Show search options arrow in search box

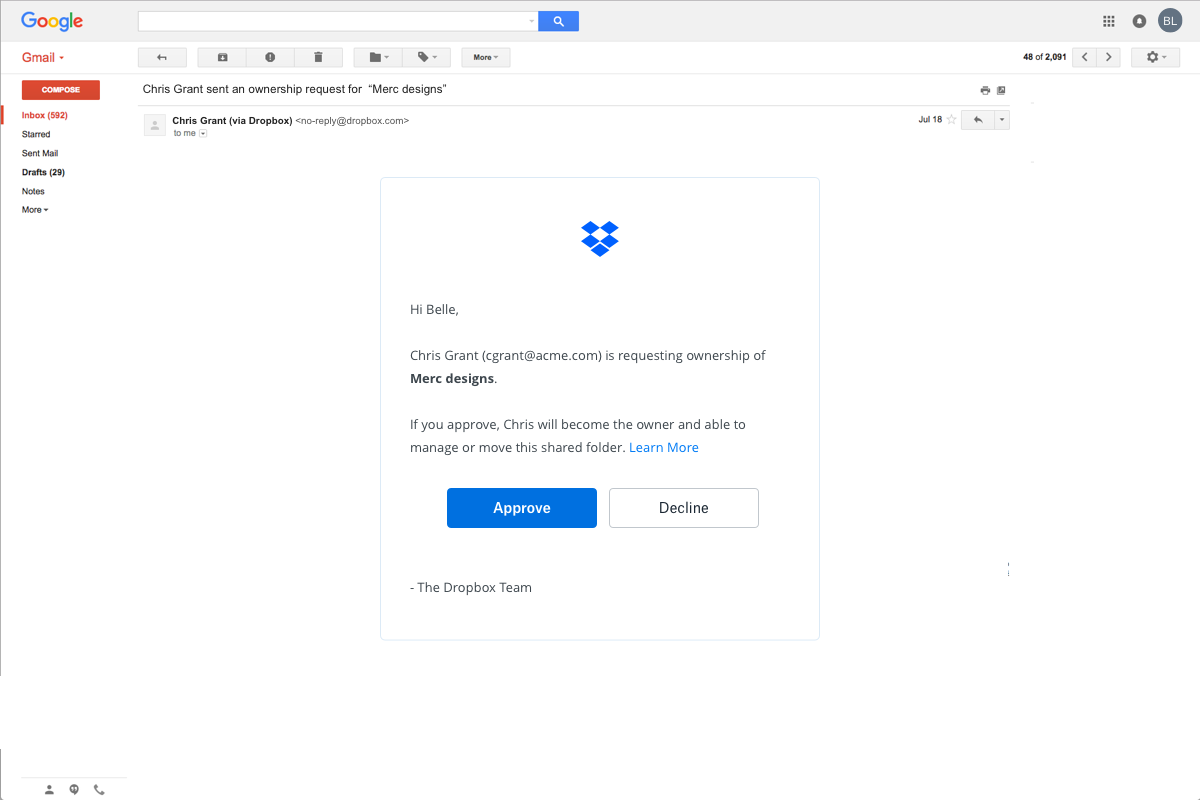tap(531, 21)
